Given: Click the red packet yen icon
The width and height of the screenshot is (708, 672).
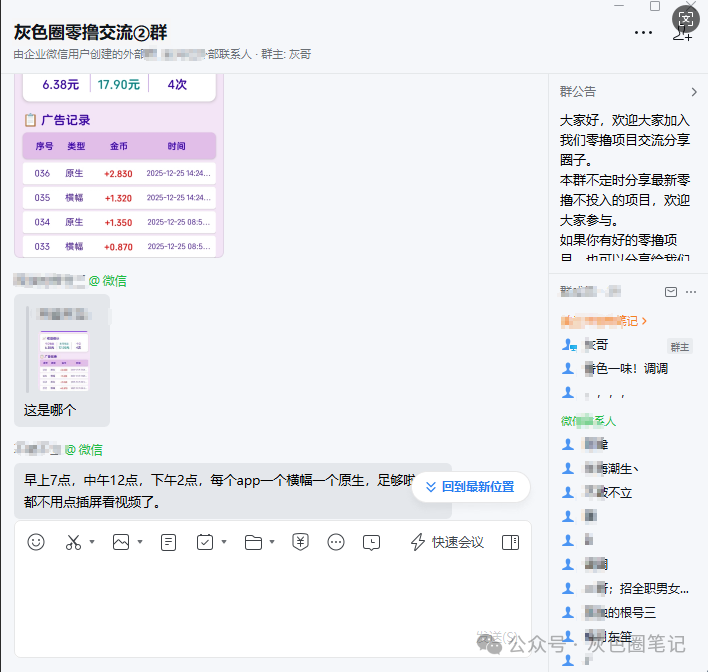Looking at the screenshot, I should [x=300, y=542].
